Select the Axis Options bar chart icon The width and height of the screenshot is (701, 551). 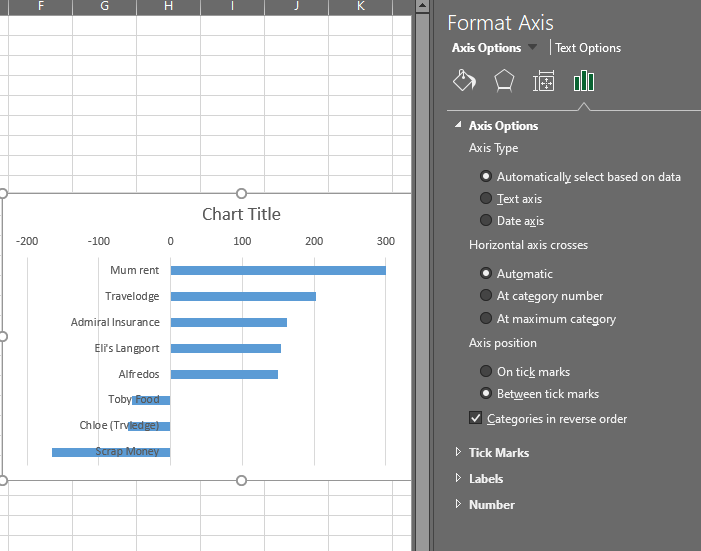point(583,81)
